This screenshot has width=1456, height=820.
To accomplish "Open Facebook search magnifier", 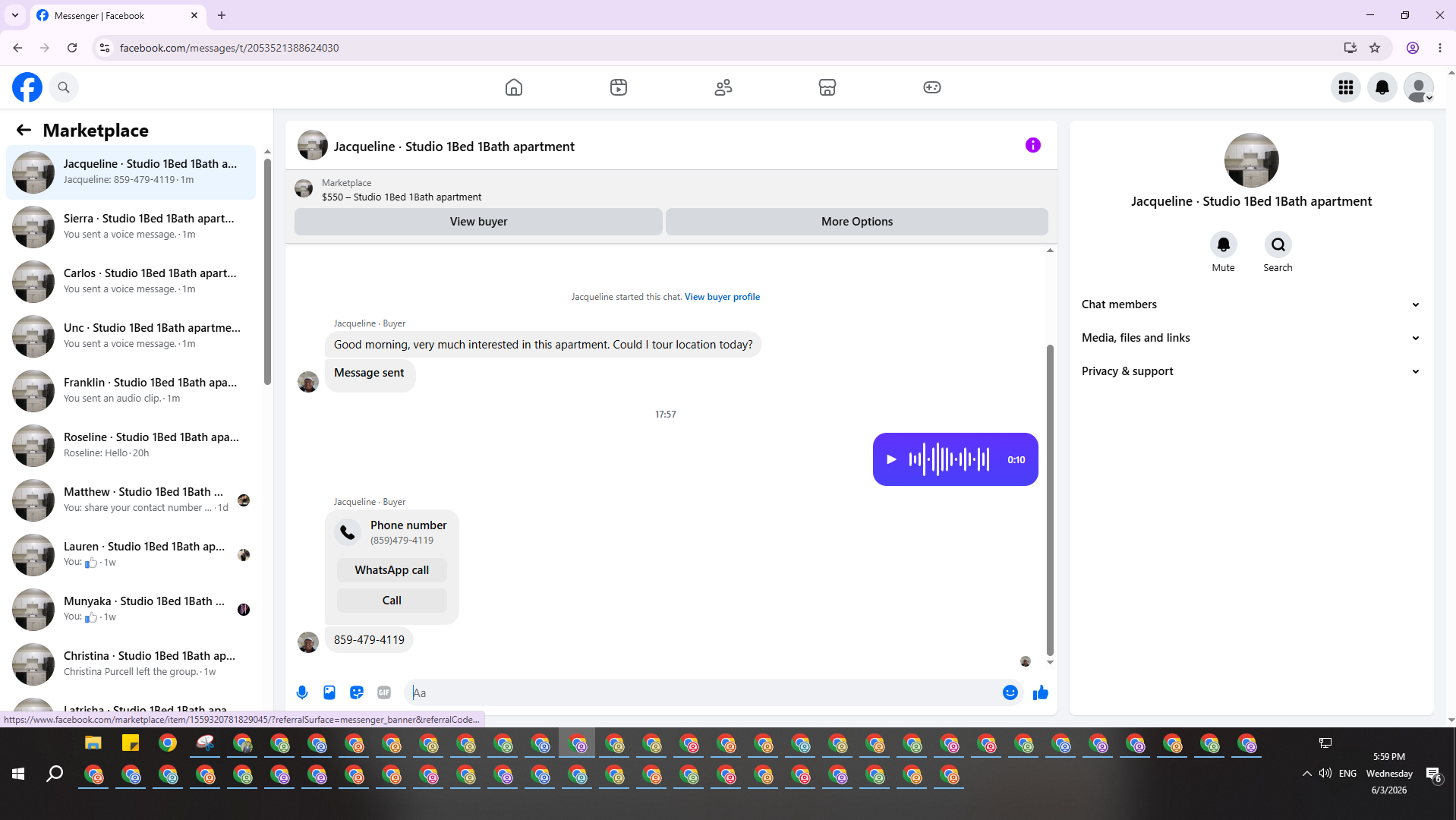I will tap(64, 87).
